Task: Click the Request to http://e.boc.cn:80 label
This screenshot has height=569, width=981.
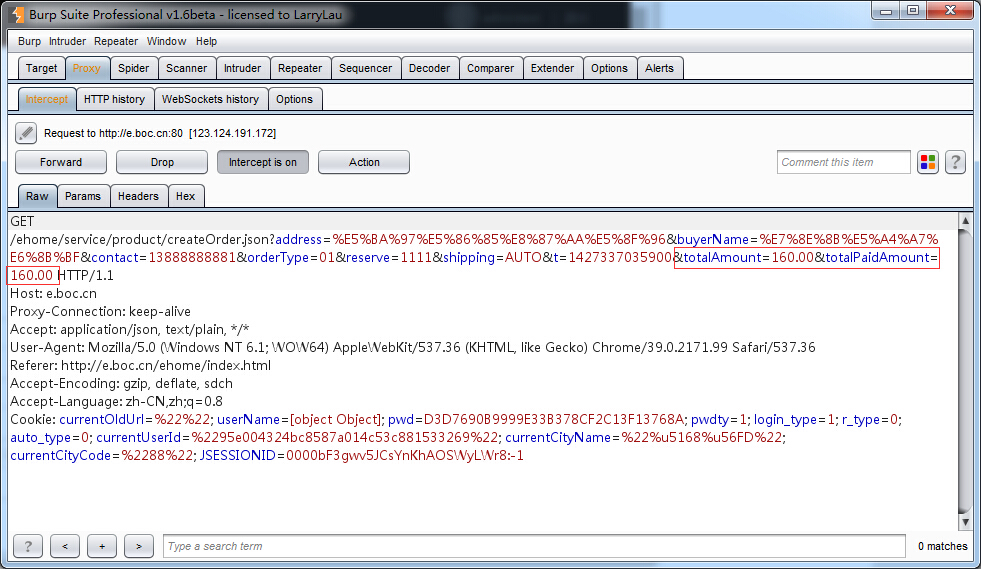Action: coord(160,133)
